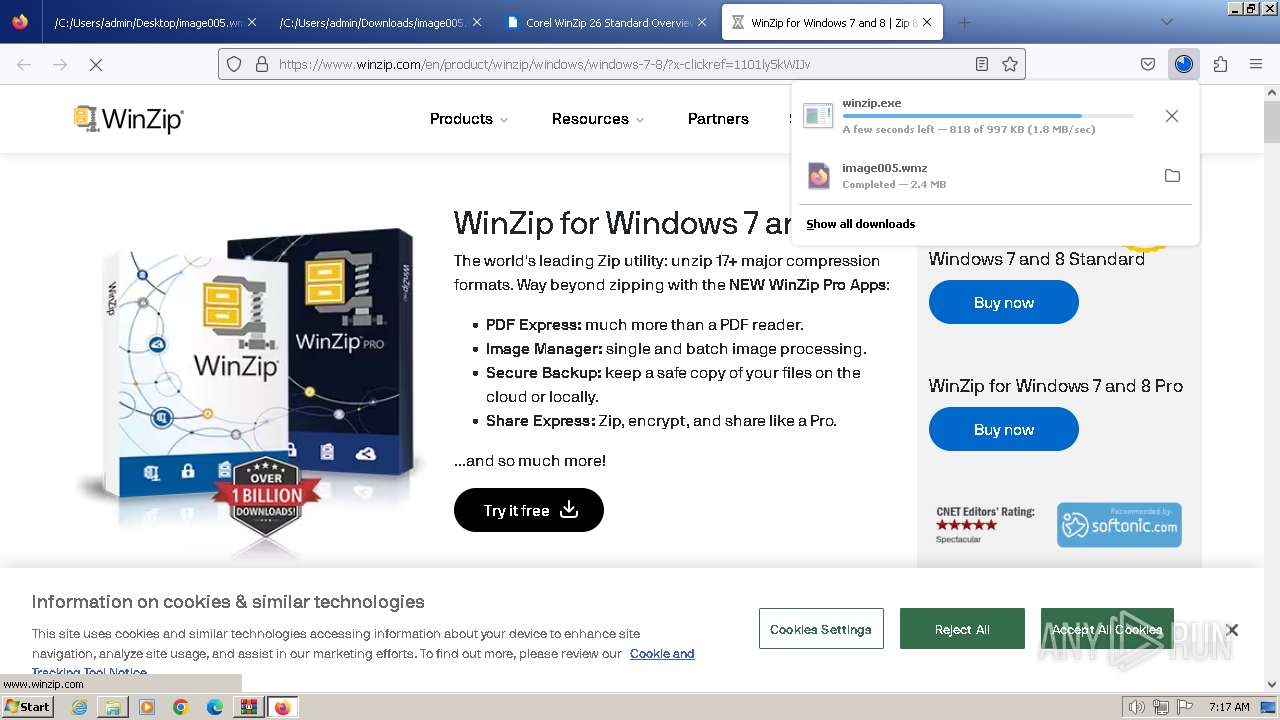Cancel the winzip.exe download
Image resolution: width=1280 pixels, height=720 pixels.
[x=1172, y=116]
